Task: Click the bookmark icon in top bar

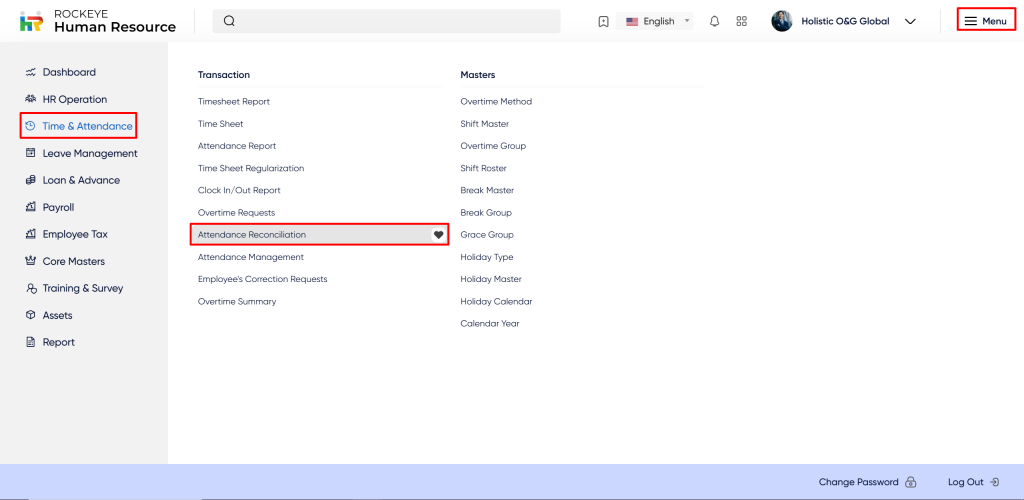Action: point(603,21)
